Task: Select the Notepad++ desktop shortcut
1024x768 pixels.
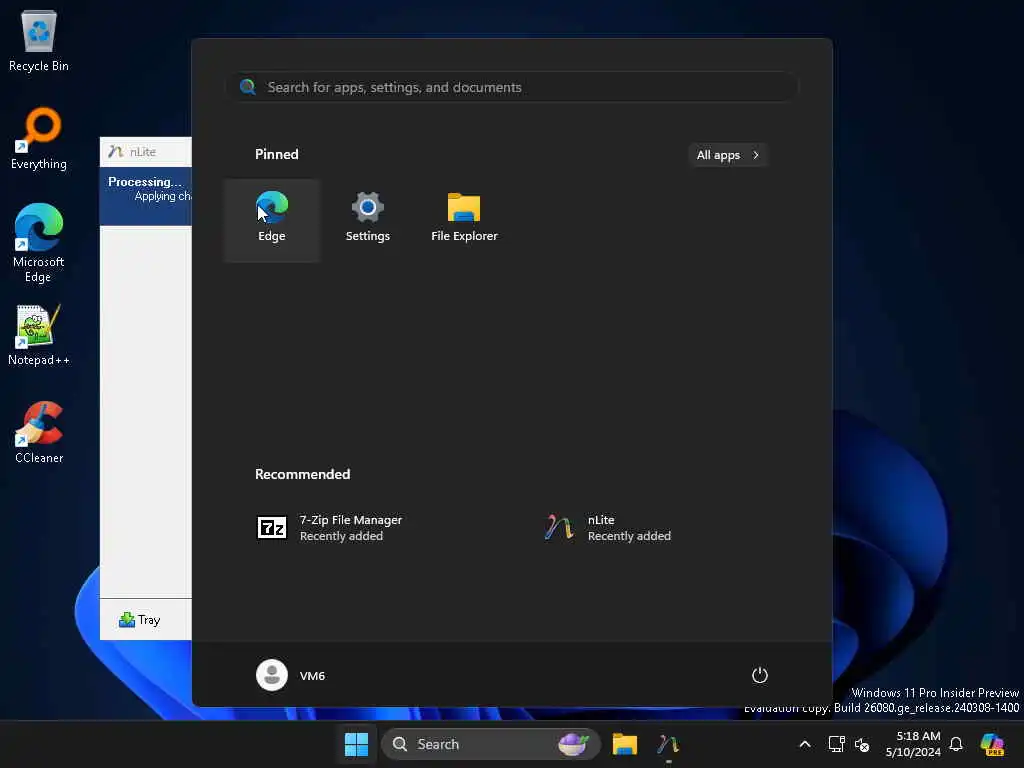Action: (x=39, y=335)
